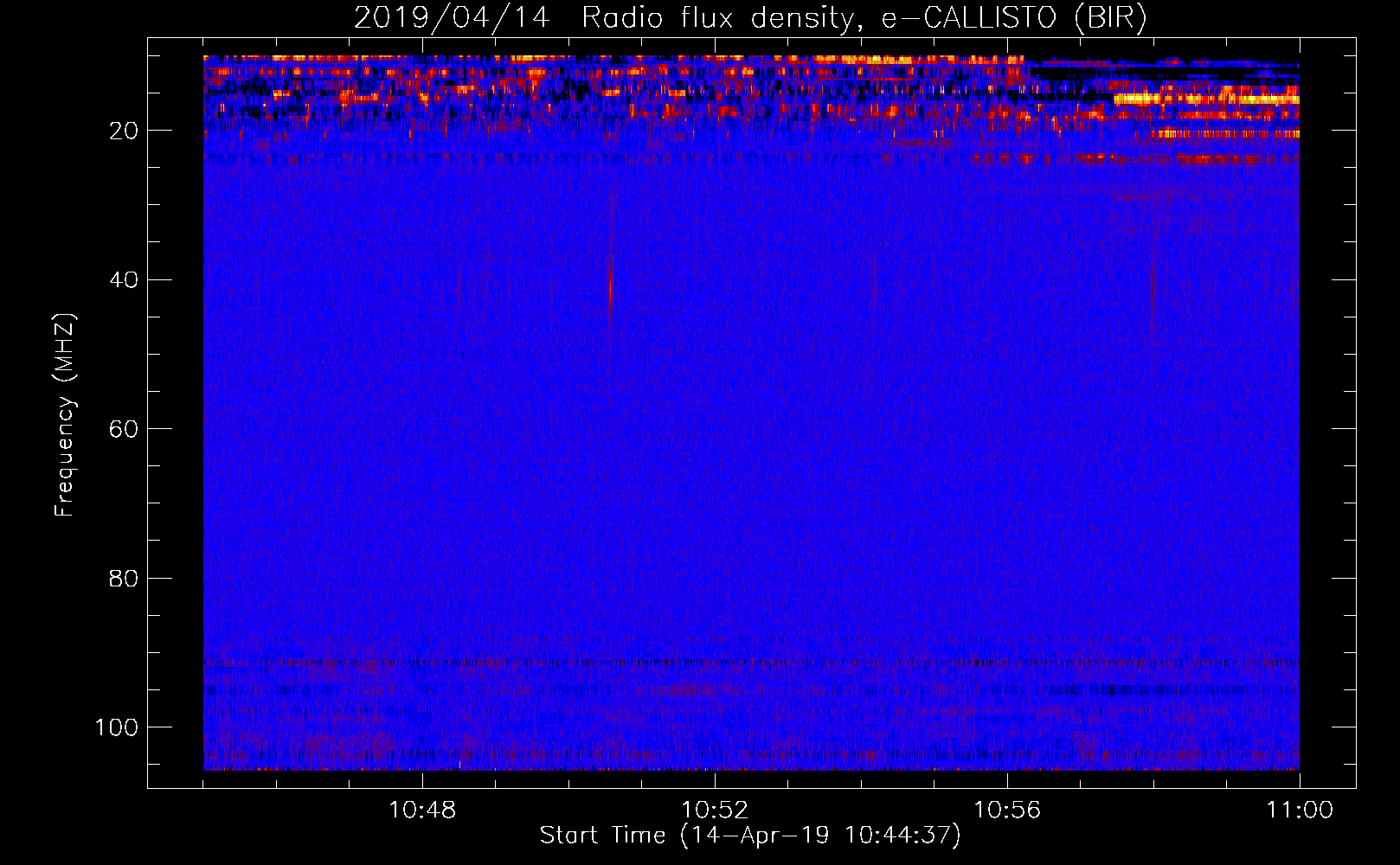The height and width of the screenshot is (865, 1400).
Task: Click the 80 MHz frequency tick label
Action: [x=124, y=578]
